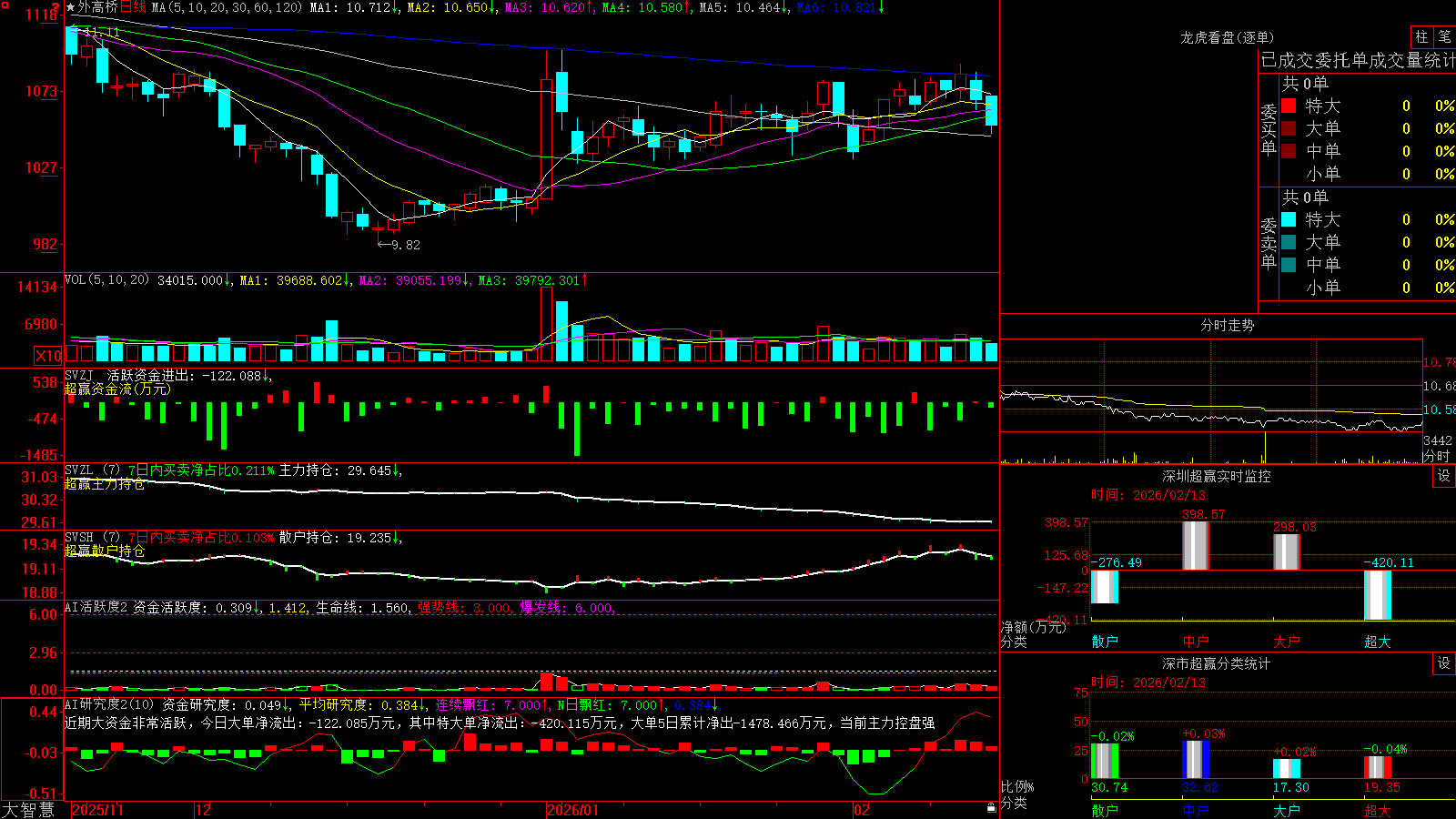This screenshot has height=819, width=1456.
Task: Click the 日线 period label
Action: tap(133, 7)
